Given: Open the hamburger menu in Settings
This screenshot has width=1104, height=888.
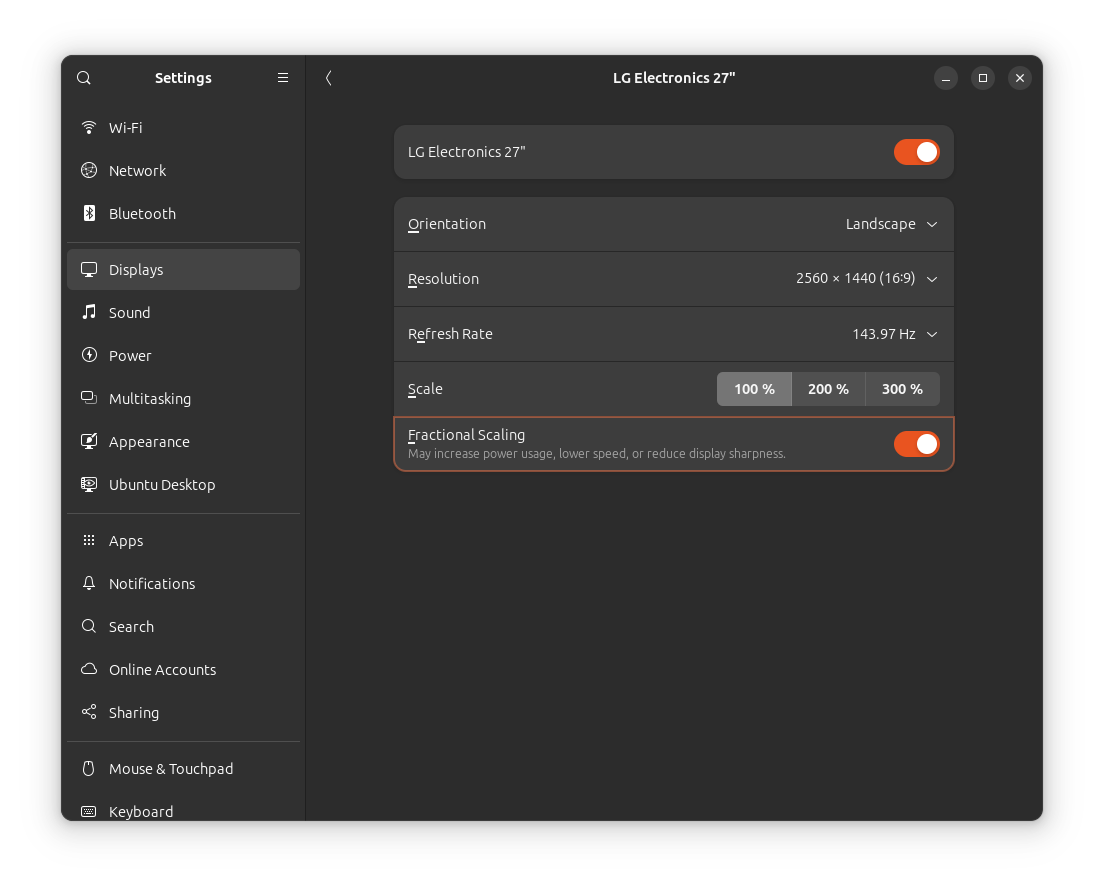Looking at the screenshot, I should point(283,77).
